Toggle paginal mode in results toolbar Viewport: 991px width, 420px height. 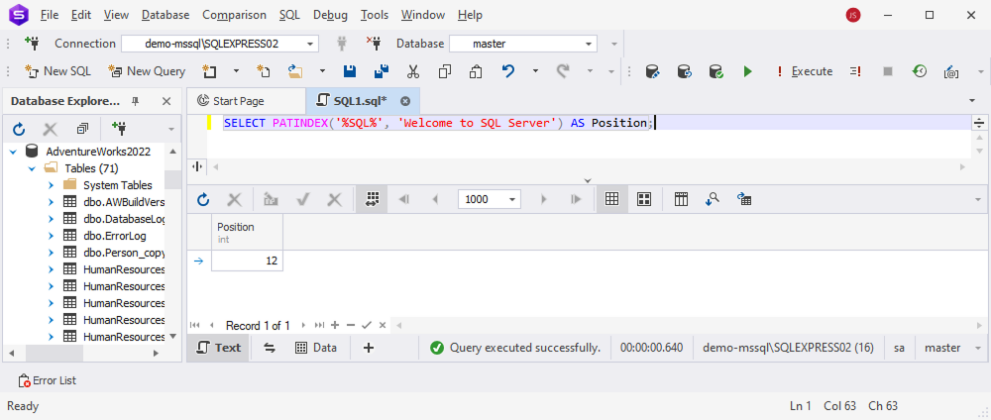[372, 199]
